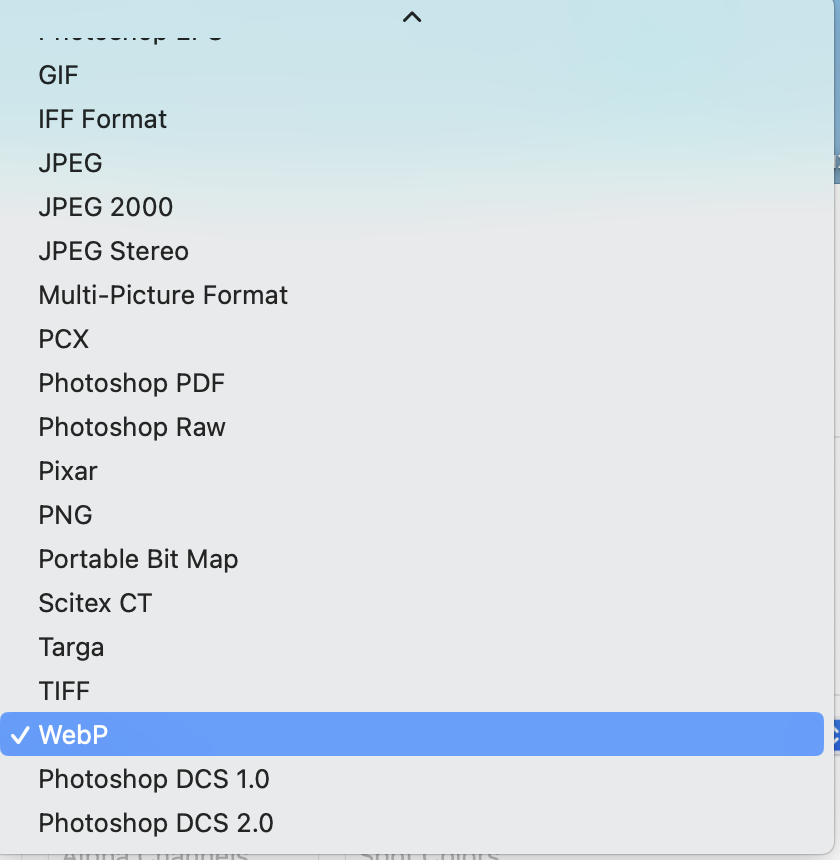Select Photoshop DCS 1.0 format
840x860 pixels.
point(153,779)
